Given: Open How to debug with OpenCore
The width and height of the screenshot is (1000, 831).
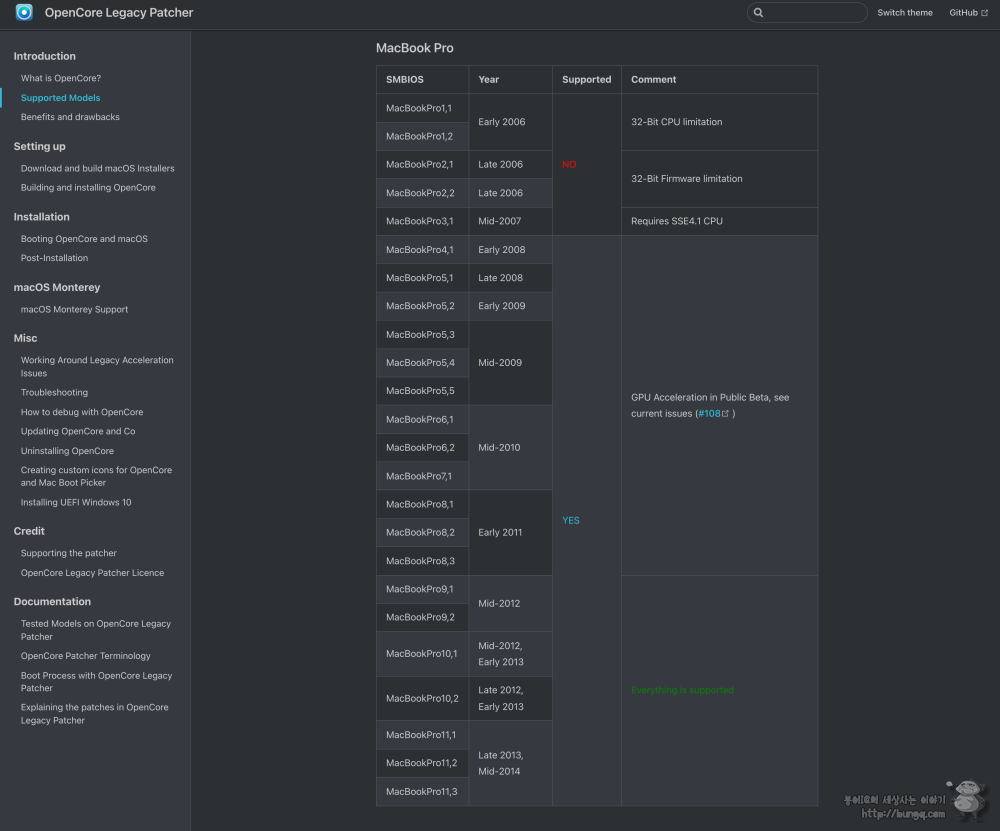Looking at the screenshot, I should [82, 412].
